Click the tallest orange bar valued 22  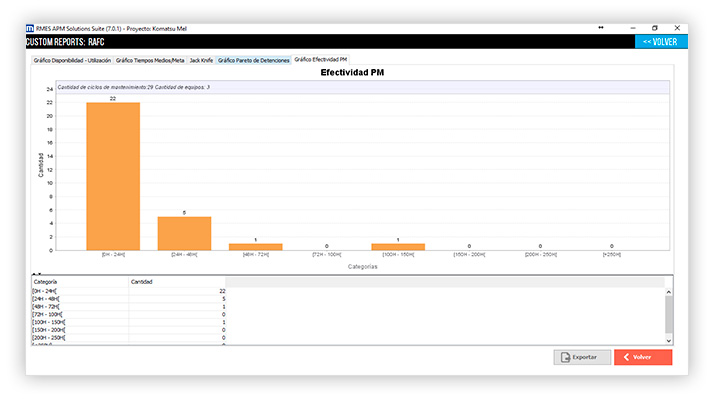[x=113, y=176]
